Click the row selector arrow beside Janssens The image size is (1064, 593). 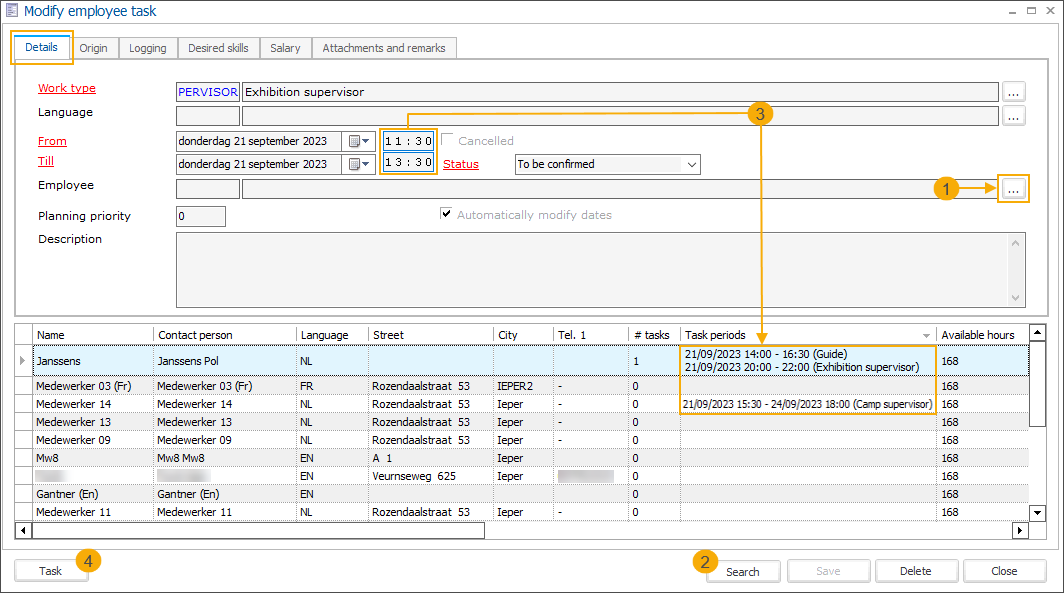tap(22, 358)
